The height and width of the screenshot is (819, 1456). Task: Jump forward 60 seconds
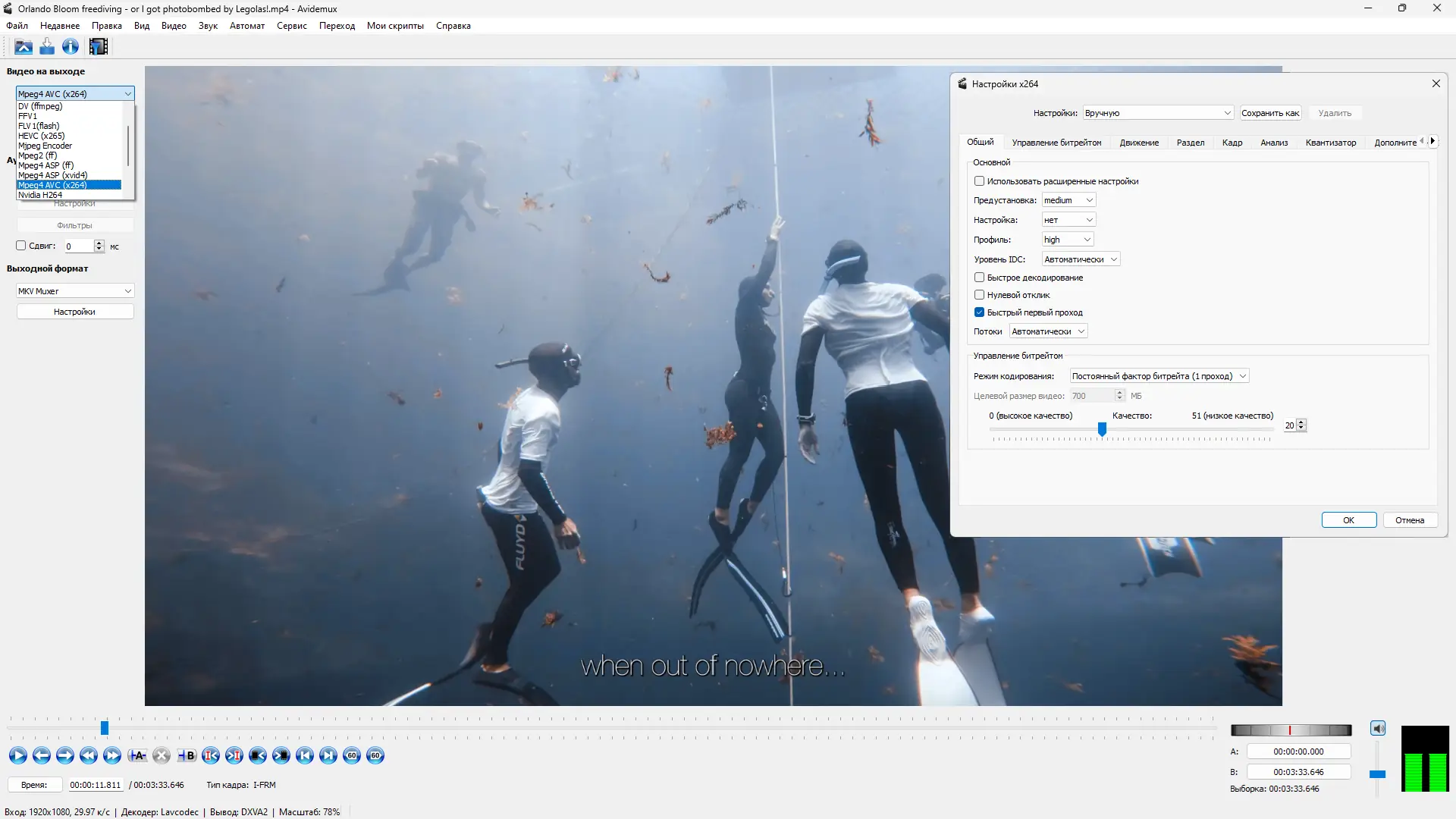375,755
